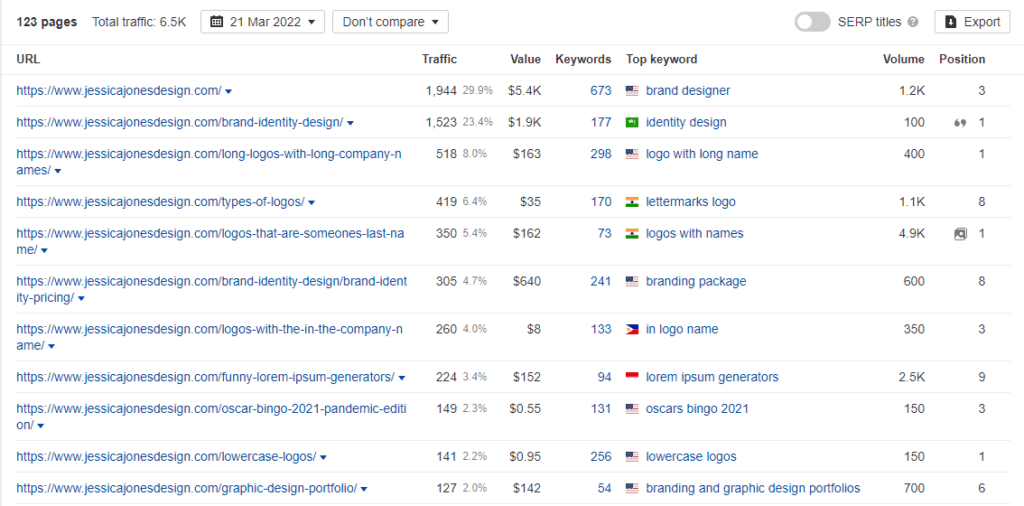
Task: Open the 673 keywords count link
Action: 601,91
